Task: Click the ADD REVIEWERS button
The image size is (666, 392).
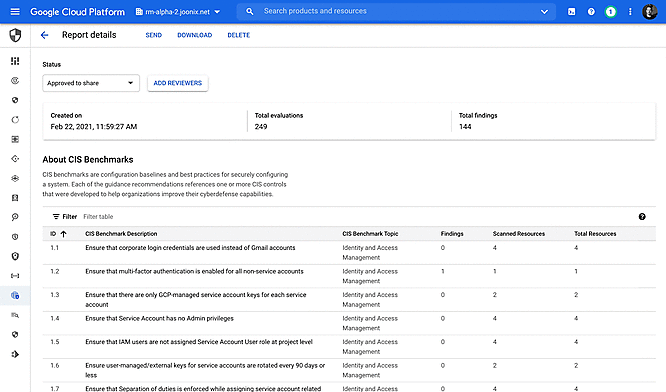Action: coord(178,83)
